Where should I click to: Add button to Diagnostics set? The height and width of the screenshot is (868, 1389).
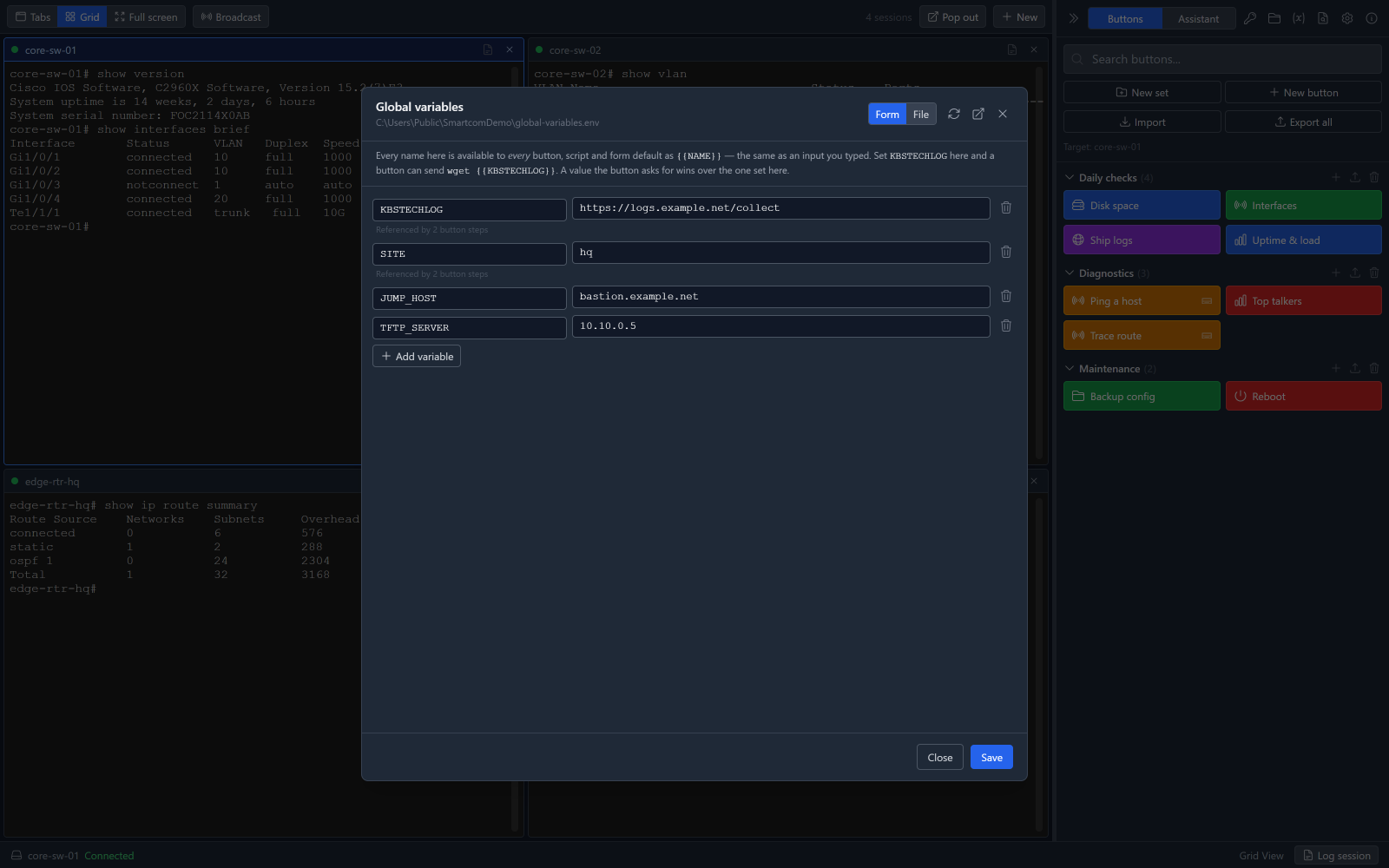point(1336,273)
